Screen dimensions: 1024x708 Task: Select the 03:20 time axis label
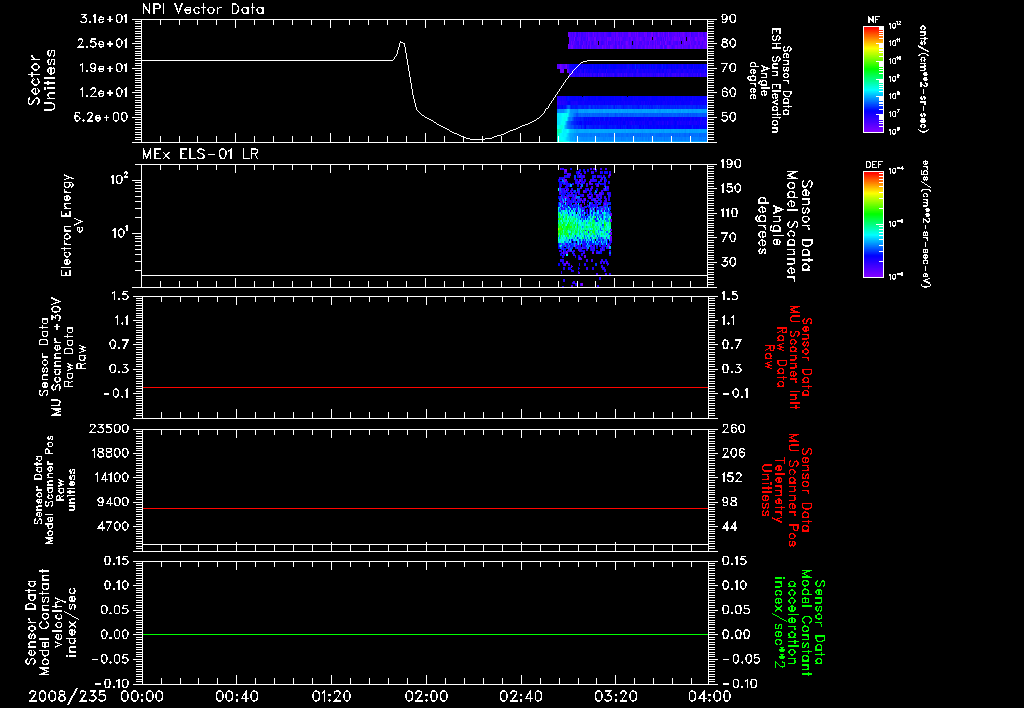(615, 696)
